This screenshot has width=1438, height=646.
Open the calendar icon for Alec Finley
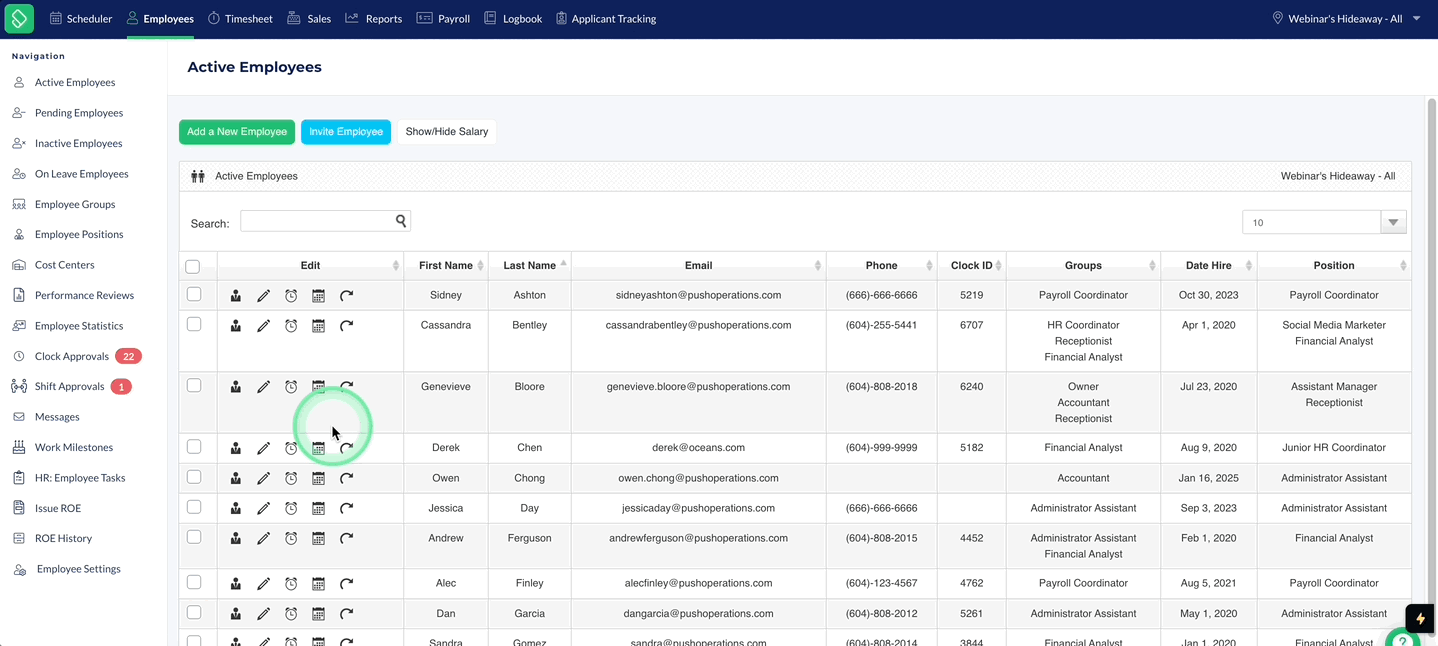tap(318, 584)
